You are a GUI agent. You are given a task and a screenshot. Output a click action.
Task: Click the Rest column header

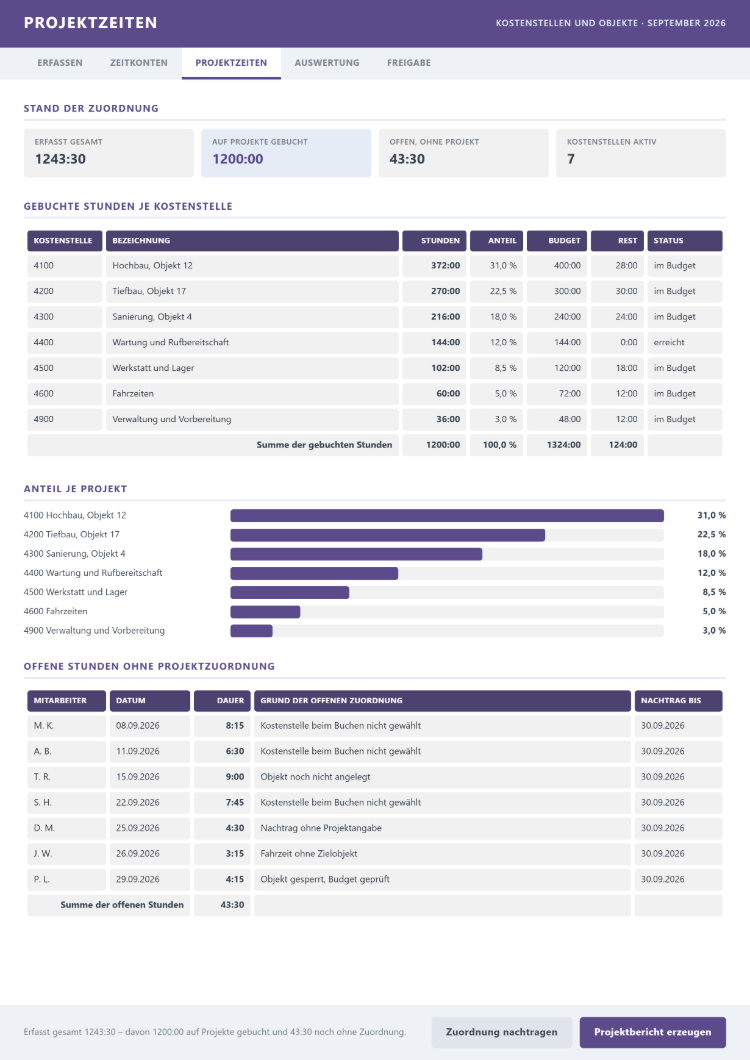617,241
